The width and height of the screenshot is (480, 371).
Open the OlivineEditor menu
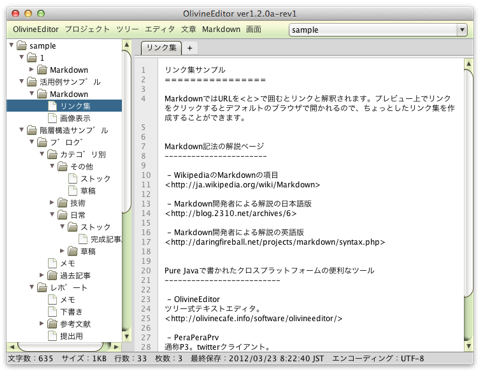[x=36, y=29]
